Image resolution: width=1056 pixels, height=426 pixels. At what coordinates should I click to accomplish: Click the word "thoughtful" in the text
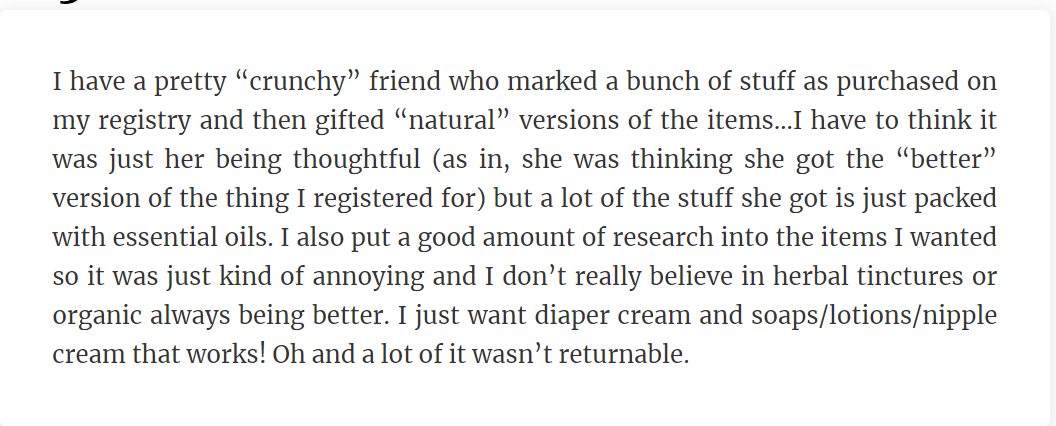(356, 161)
